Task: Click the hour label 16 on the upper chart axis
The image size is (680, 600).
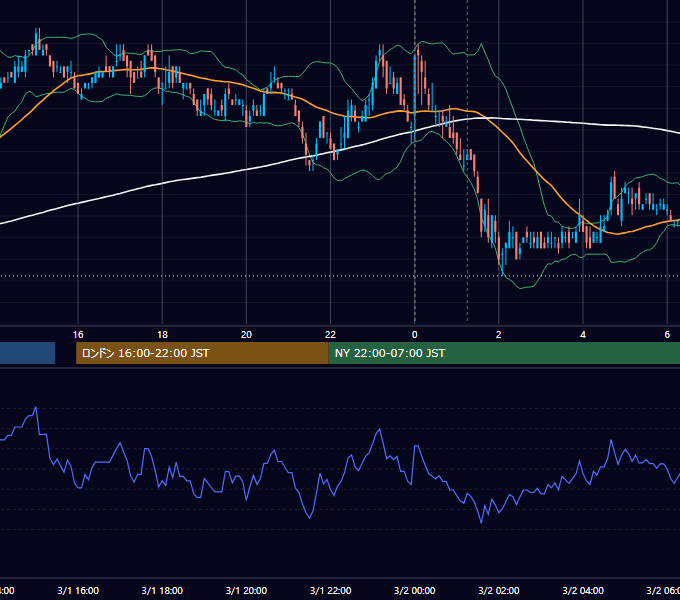Action: [x=78, y=334]
